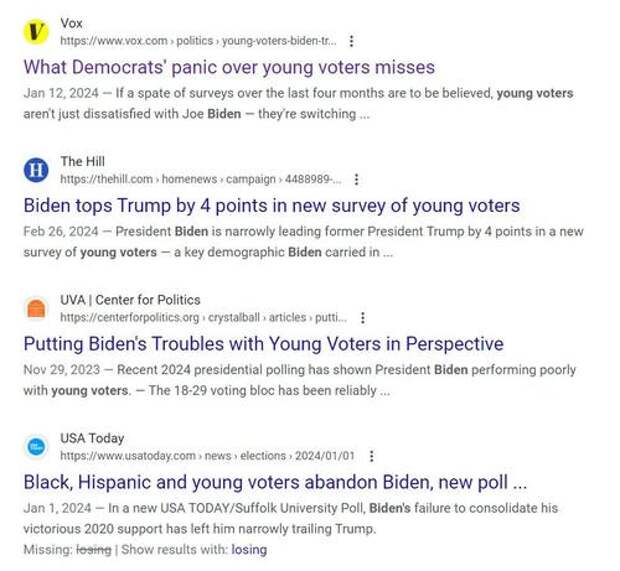Screen dimensions: 620x571
Task: Open three-dot options for The Hill result
Action: [357, 179]
